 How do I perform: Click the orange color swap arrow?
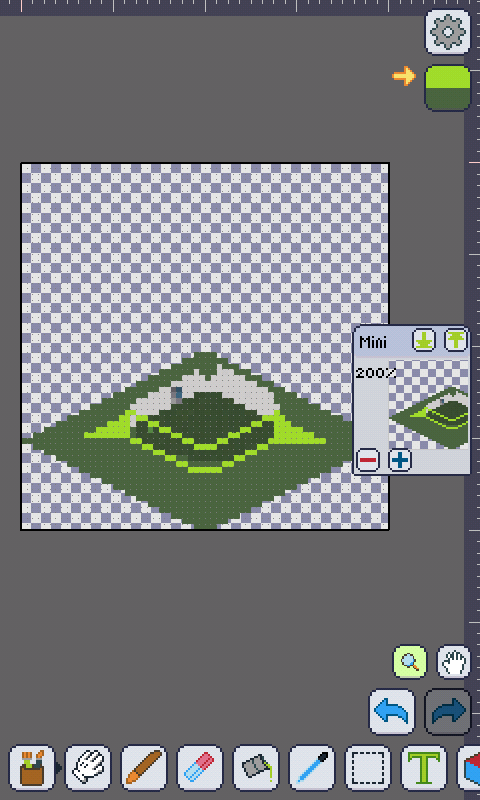(403, 76)
